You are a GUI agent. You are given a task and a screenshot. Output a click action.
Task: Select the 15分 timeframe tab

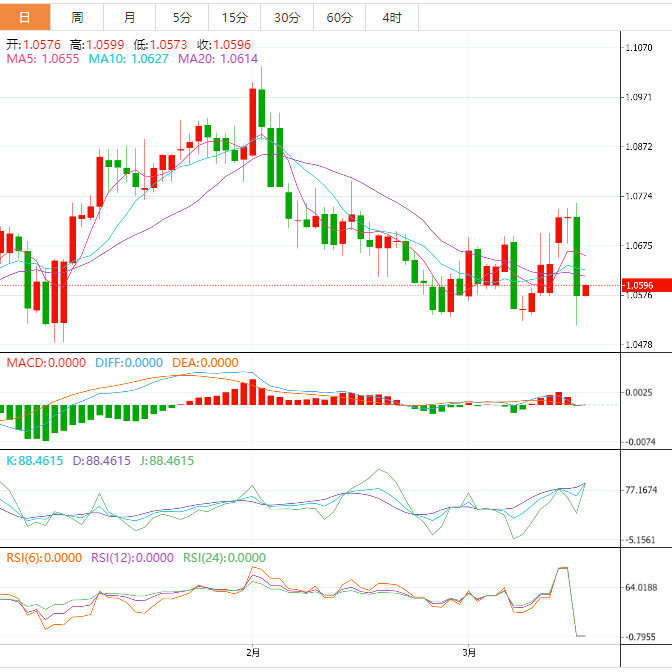tap(234, 17)
